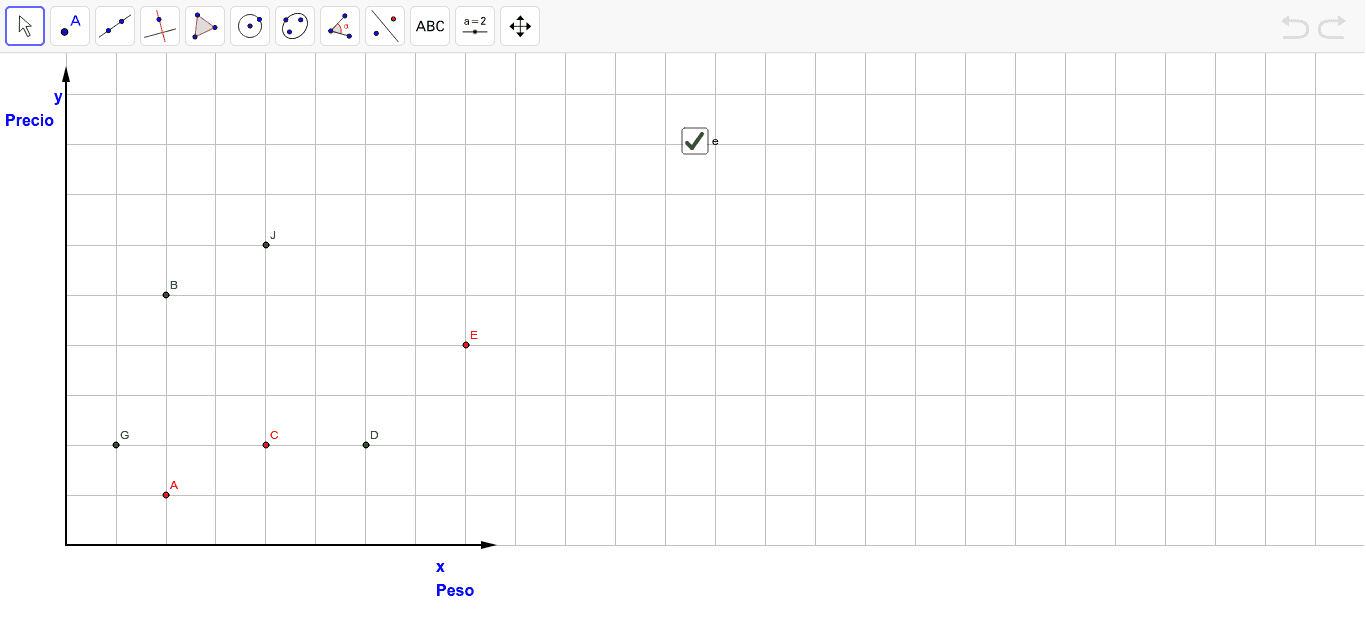Screen dimensions: 1366x631
Task: Select the Angle measurement tool
Action: click(x=340, y=26)
